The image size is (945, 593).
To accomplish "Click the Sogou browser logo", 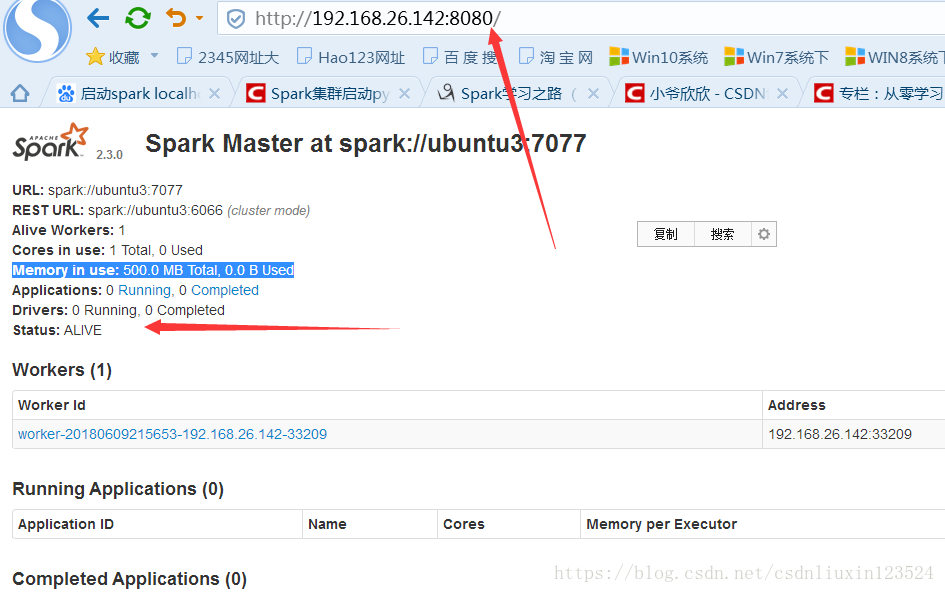I will pos(37,28).
